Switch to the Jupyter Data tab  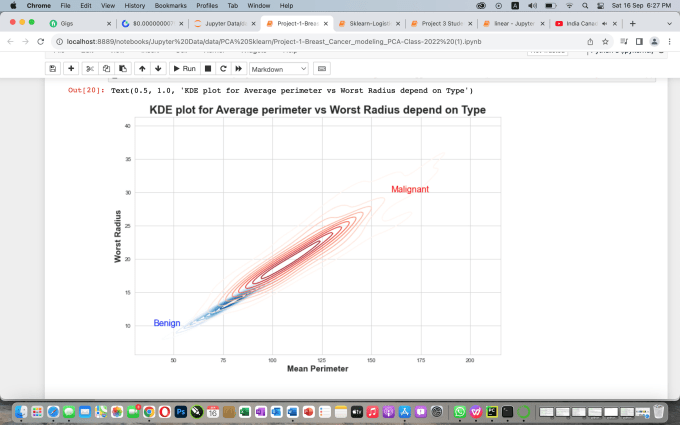[x=225, y=23]
